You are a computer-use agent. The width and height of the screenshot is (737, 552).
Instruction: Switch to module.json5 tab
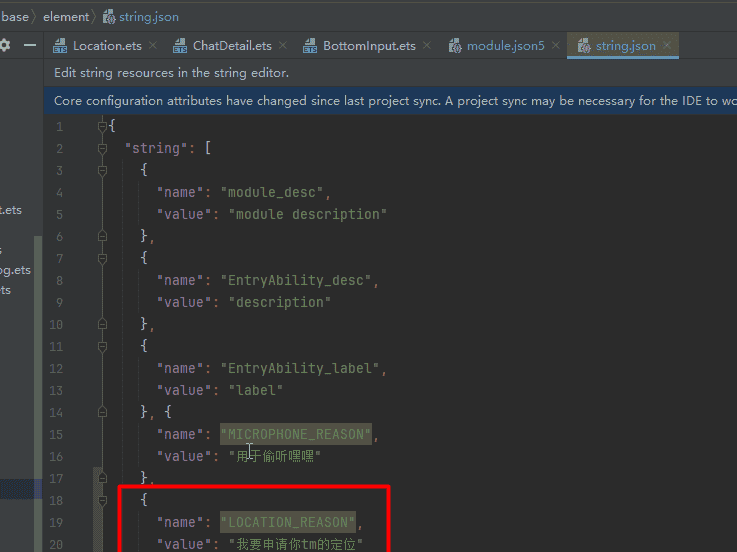505,46
